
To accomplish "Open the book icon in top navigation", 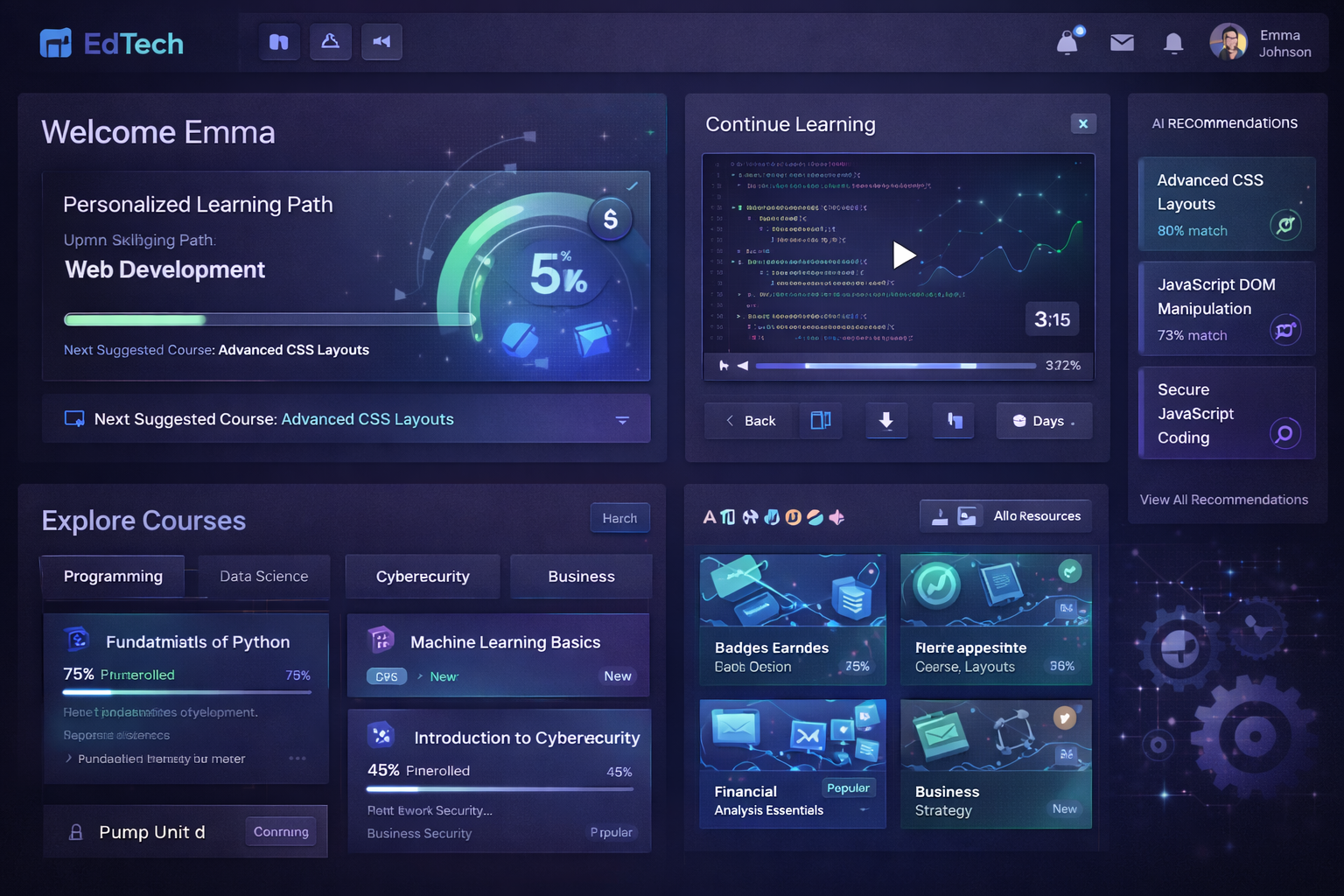I will (x=279, y=41).
